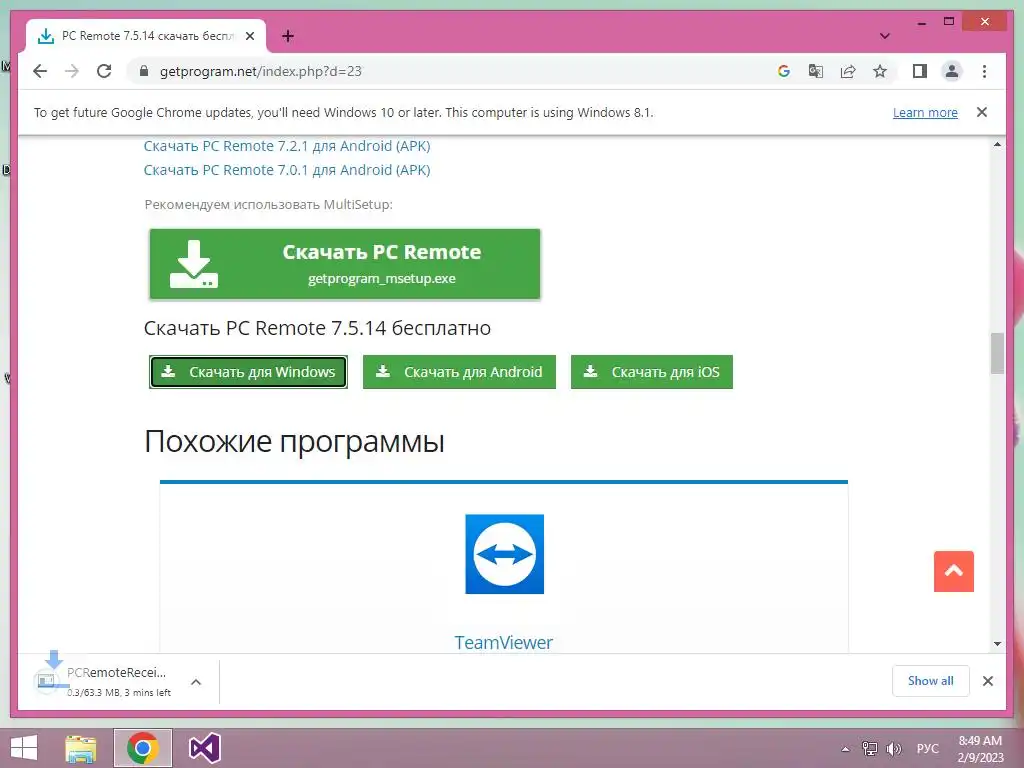Open the network tray icon

click(869, 749)
